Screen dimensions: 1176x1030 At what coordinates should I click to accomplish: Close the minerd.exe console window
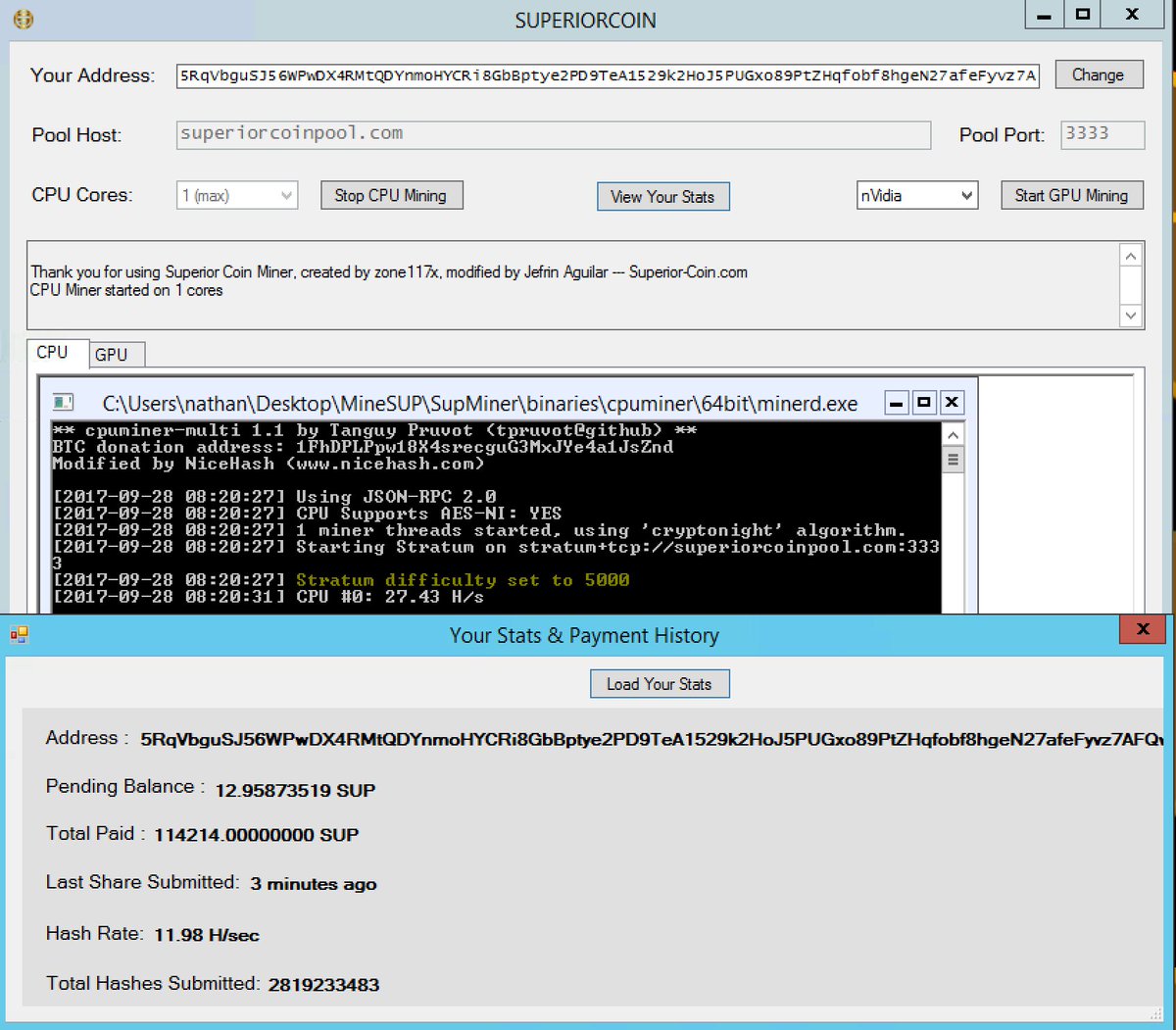(952, 403)
